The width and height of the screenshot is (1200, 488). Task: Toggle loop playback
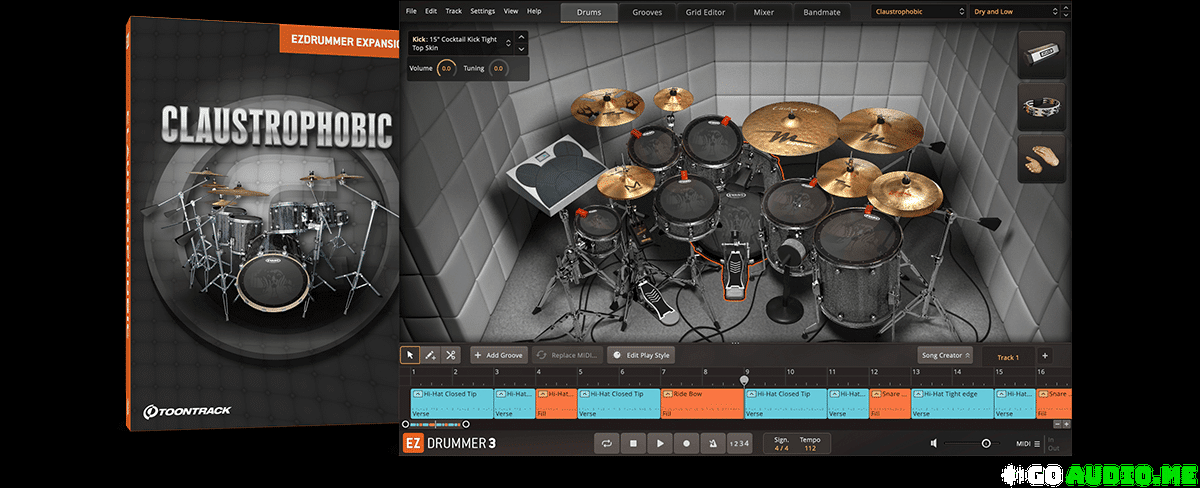pyautogui.click(x=606, y=443)
